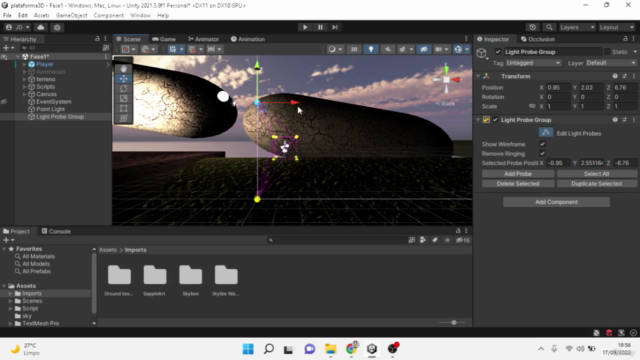Click the Step frame button

pos(335,27)
